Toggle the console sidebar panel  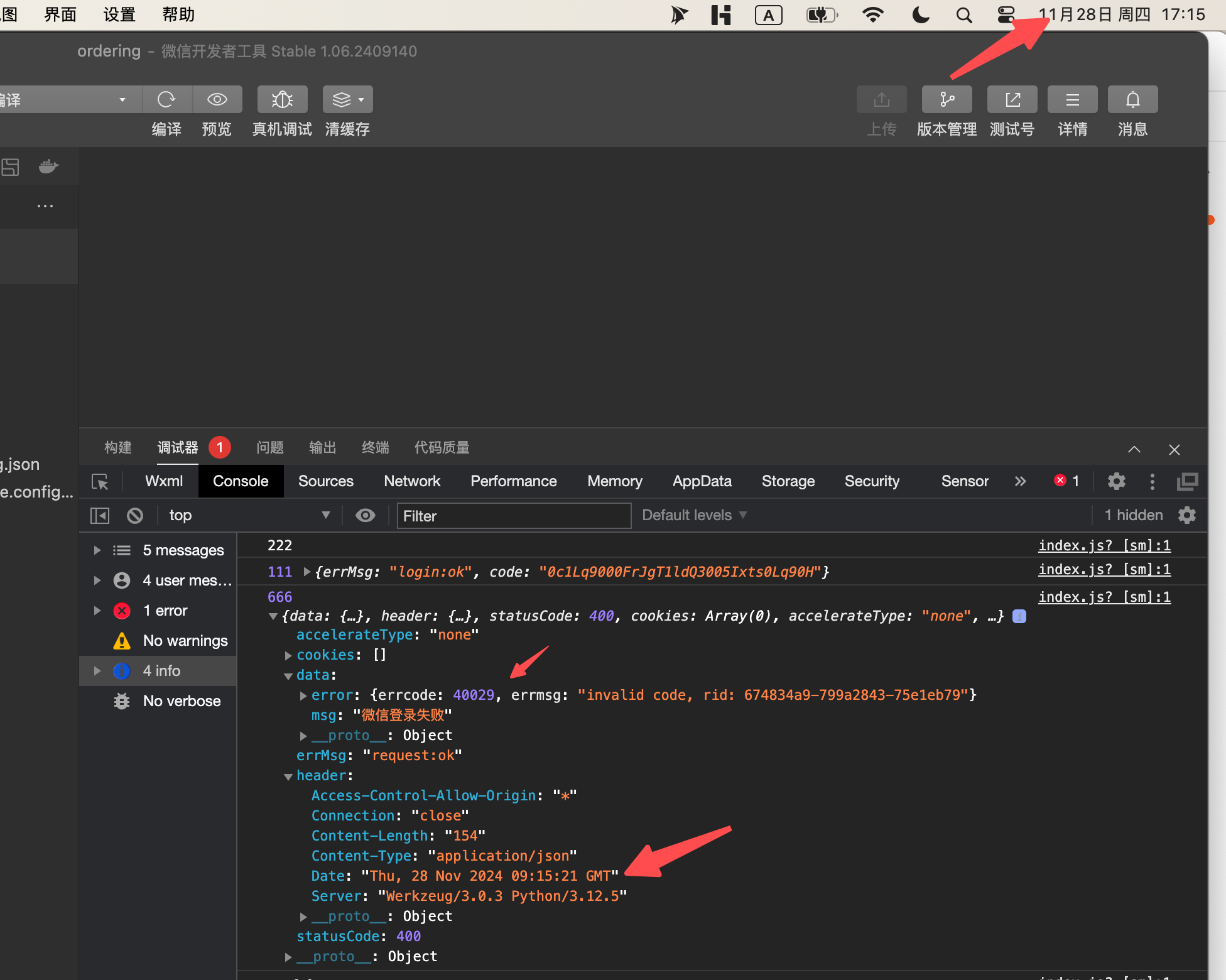tap(100, 516)
